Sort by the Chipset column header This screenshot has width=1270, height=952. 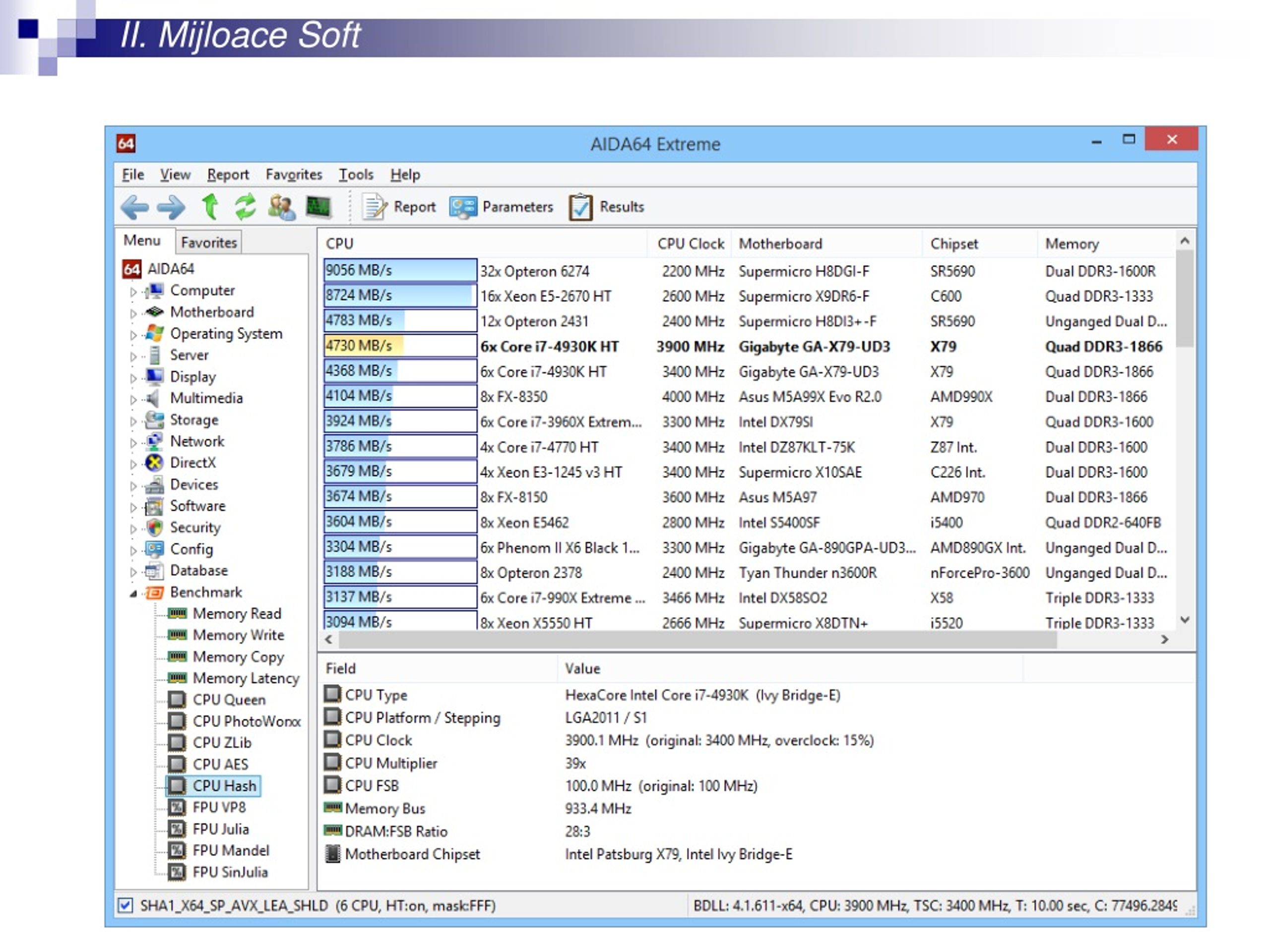(980, 244)
